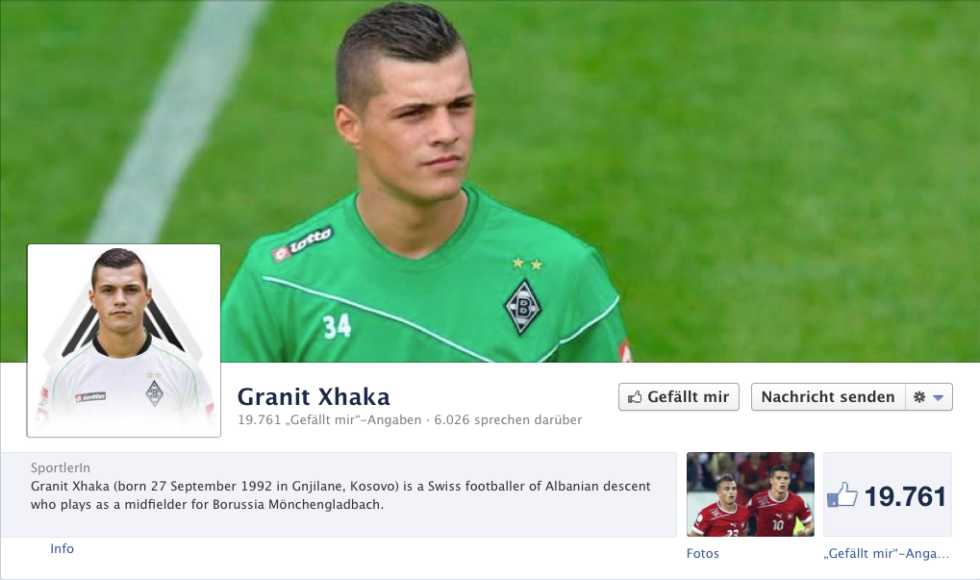Click the blue thumbs-up likes icon
The width and height of the screenshot is (980, 580).
coord(842,494)
